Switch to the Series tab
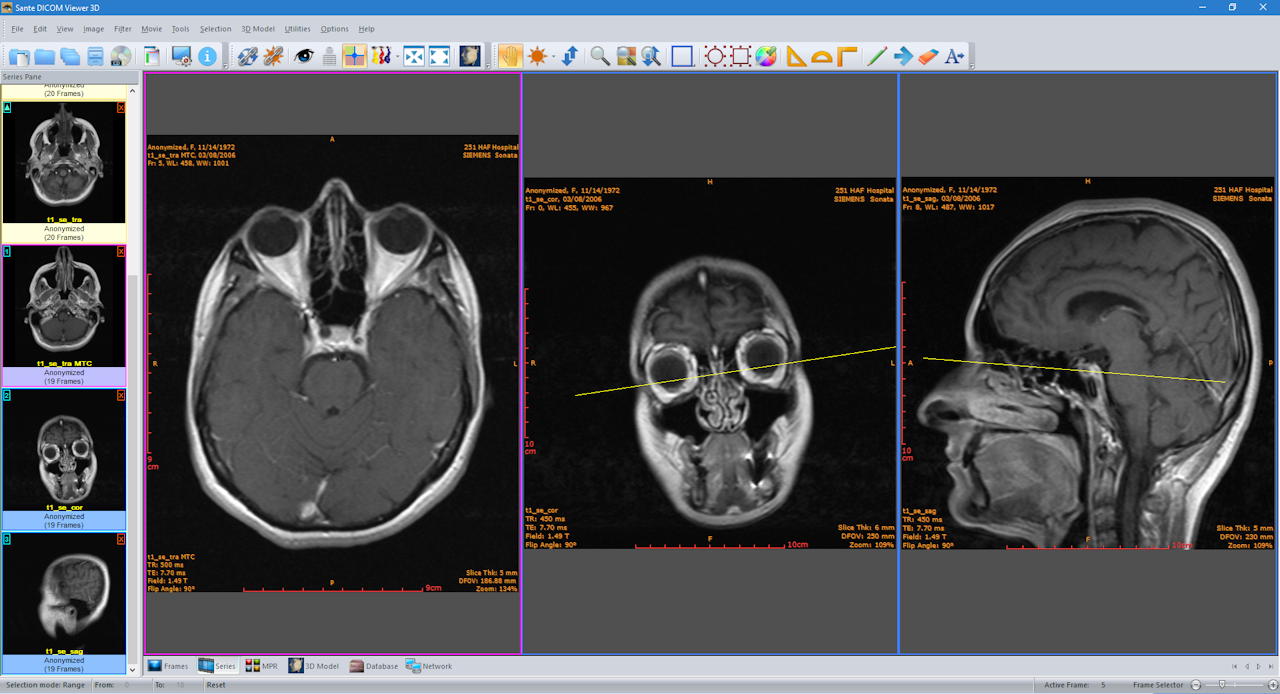The image size is (1280, 694). pyautogui.click(x=218, y=666)
